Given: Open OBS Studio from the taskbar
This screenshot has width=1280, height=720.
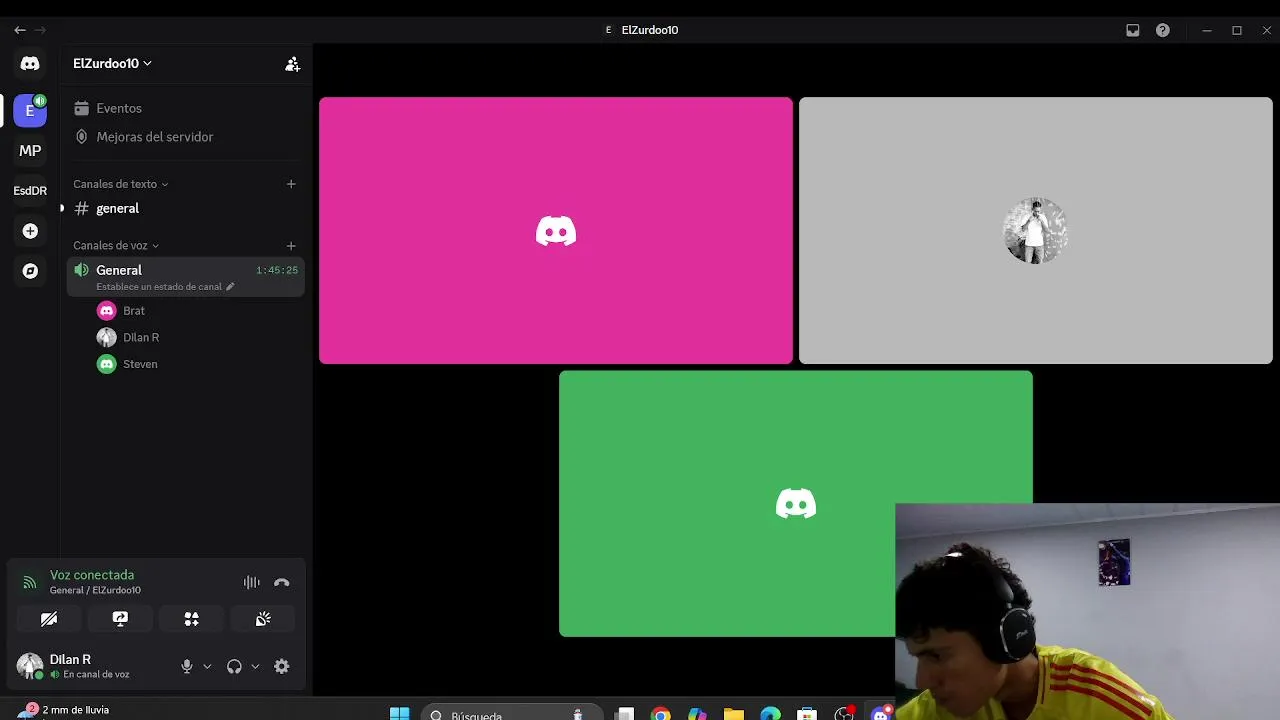Looking at the screenshot, I should coord(844,714).
